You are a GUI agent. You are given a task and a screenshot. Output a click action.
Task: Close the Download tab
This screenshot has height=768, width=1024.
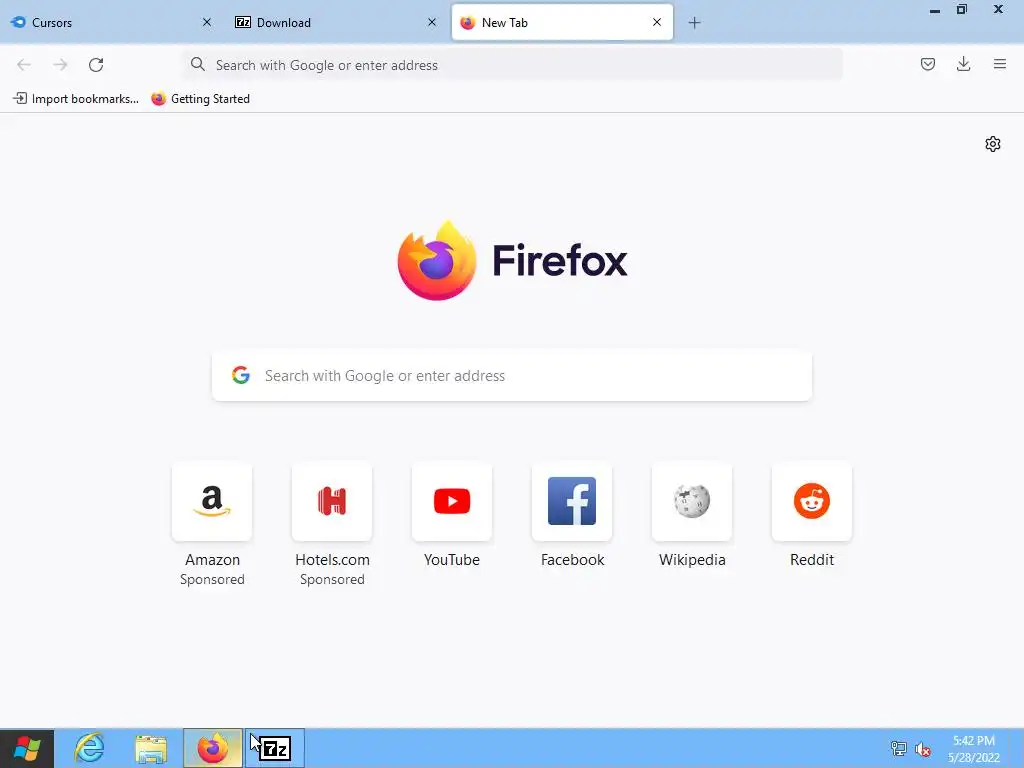click(432, 22)
